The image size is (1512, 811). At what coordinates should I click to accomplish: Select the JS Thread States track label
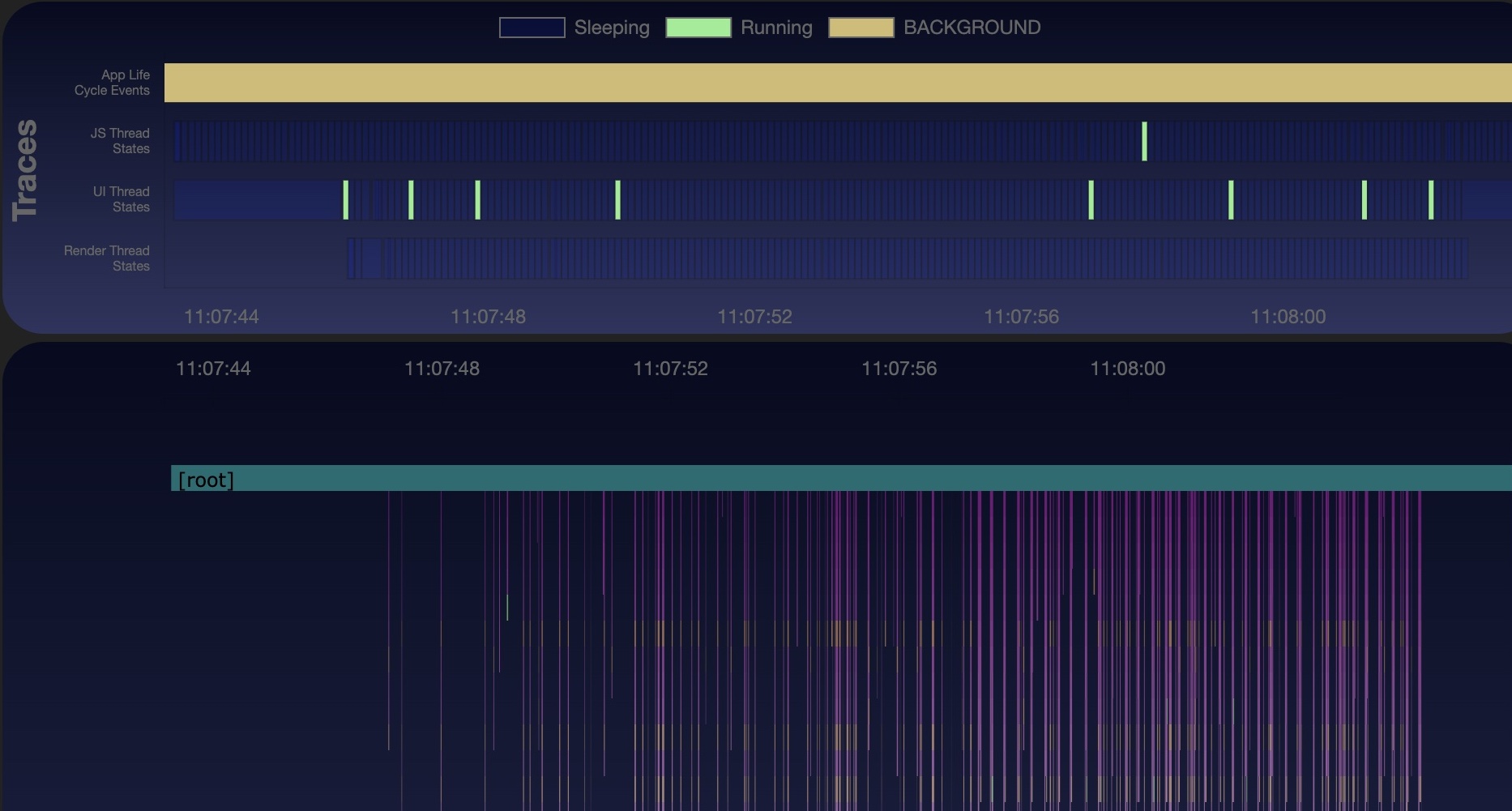click(x=118, y=140)
